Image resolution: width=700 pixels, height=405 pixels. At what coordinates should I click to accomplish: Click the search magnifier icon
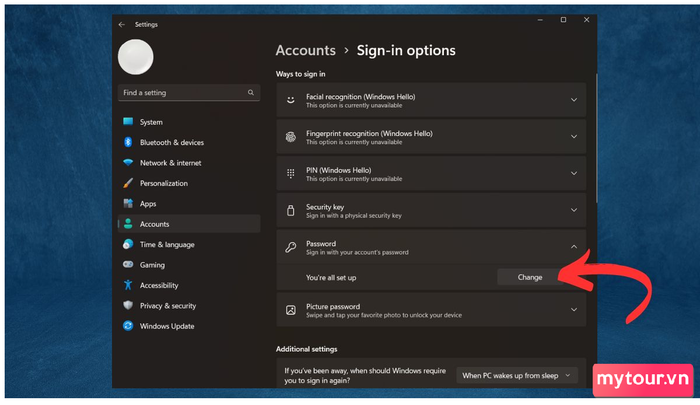(x=251, y=92)
